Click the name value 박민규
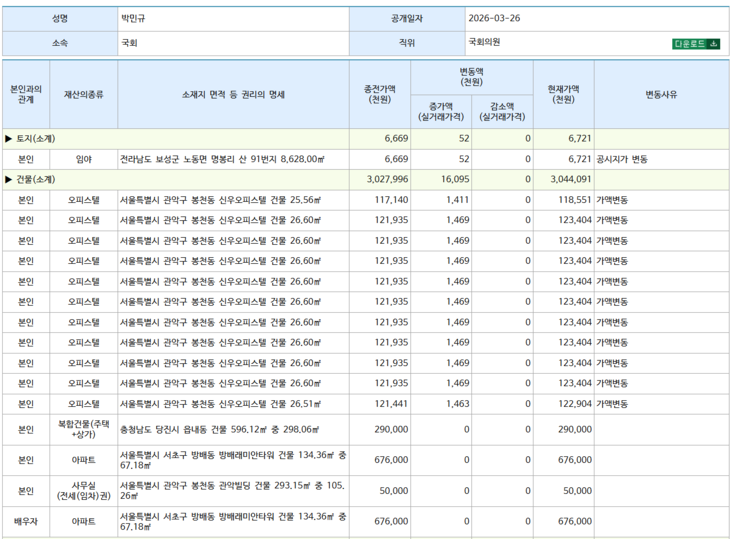This screenshot has height=539, width=730. click(133, 19)
